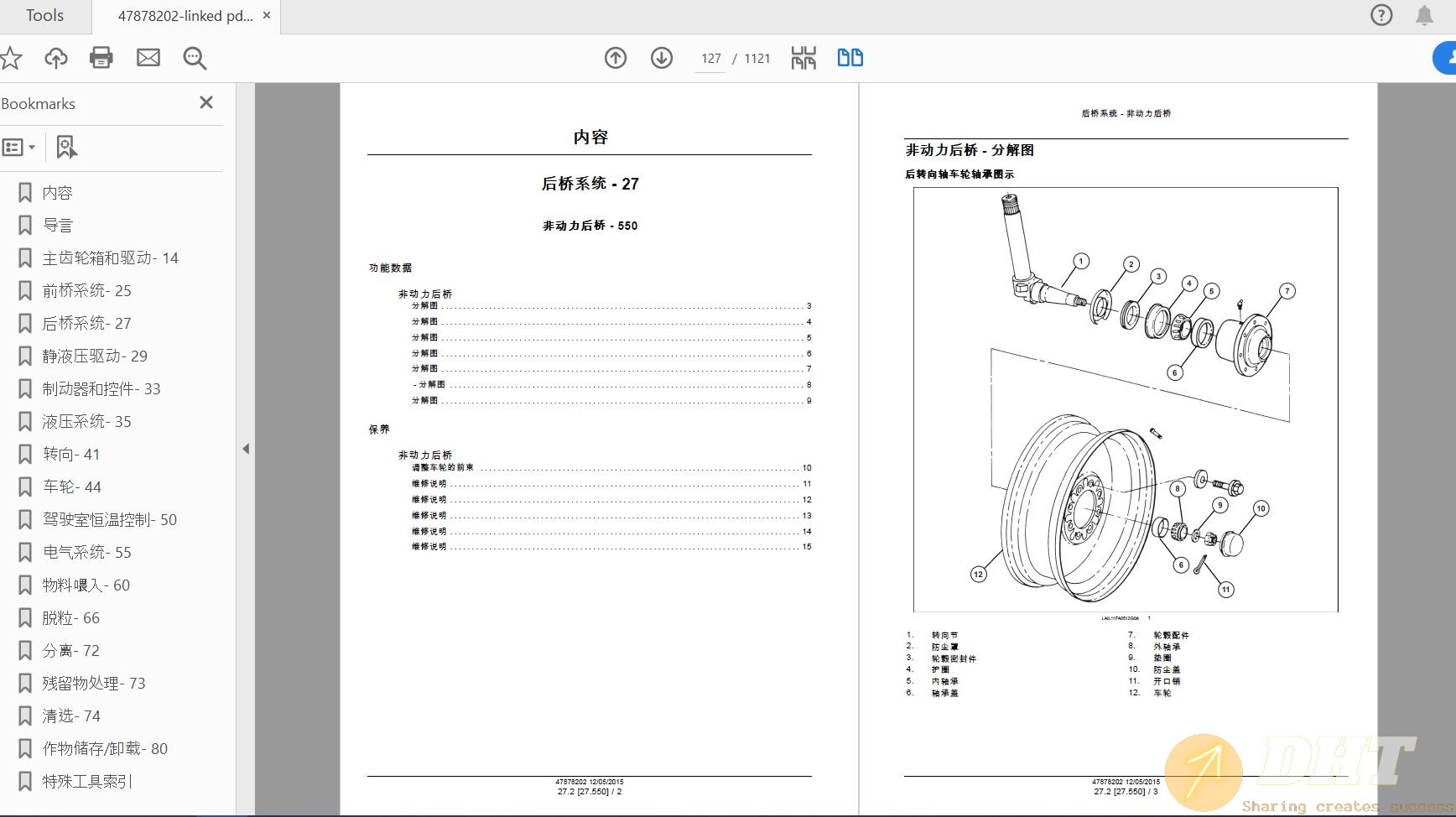Locate current bookmark with the bookmark icon
1456x817 pixels.
[66, 147]
